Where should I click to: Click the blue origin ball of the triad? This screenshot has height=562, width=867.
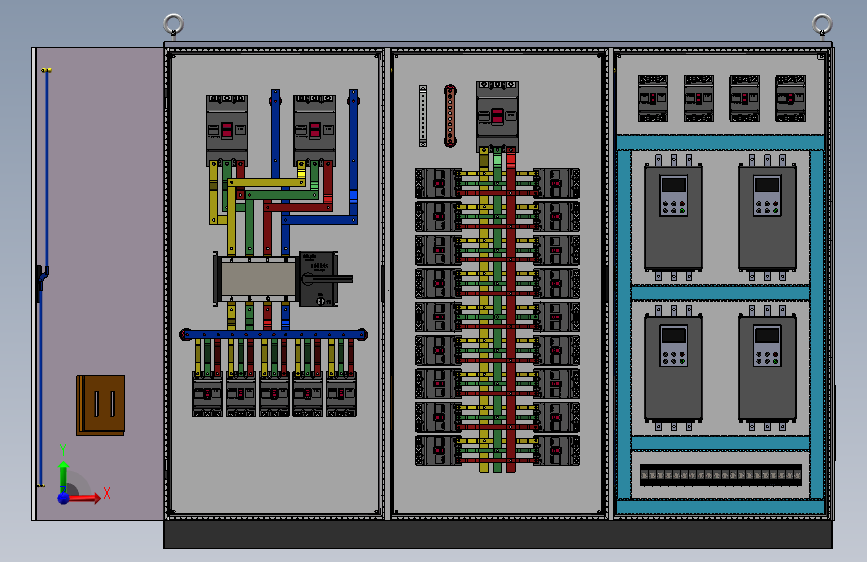[x=64, y=498]
